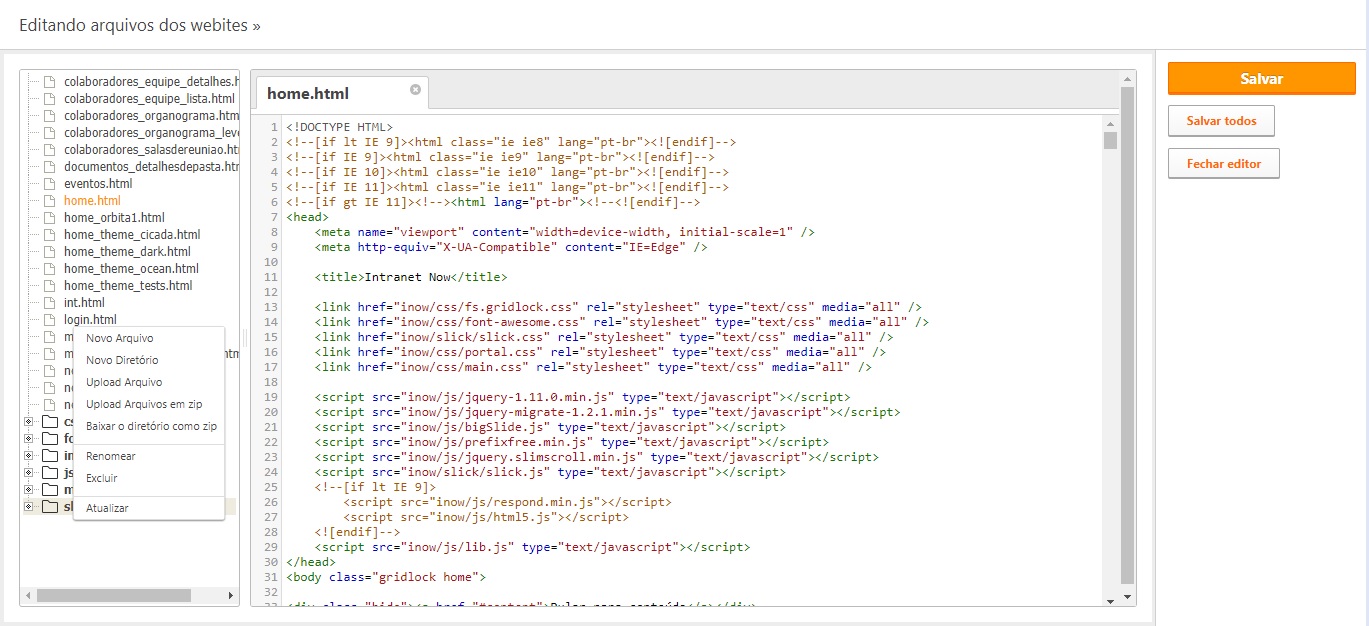This screenshot has height=626, width=1369.
Task: Click the viewport meta tag line
Action: coord(564,232)
